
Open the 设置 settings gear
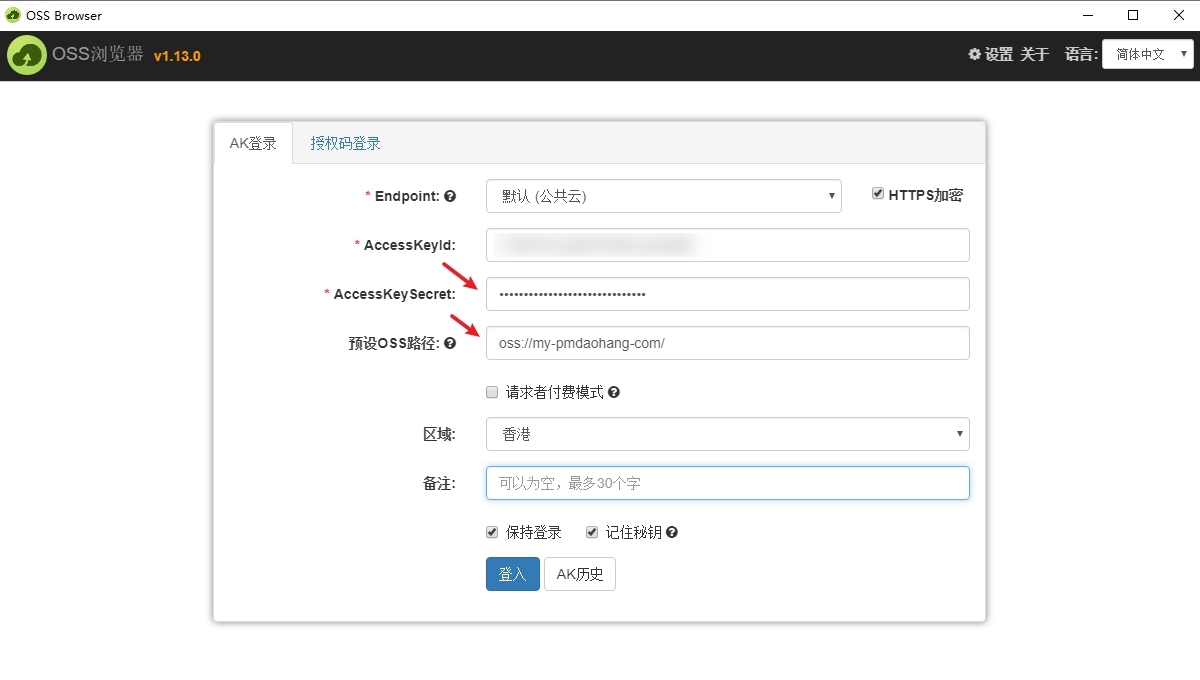tap(990, 55)
